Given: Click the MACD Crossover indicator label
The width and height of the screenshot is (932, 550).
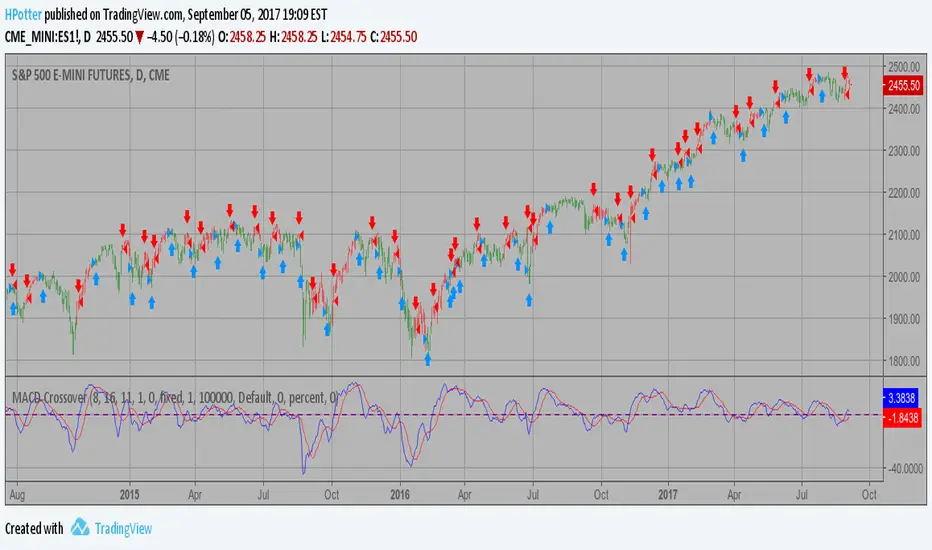Looking at the screenshot, I should click(x=175, y=397).
